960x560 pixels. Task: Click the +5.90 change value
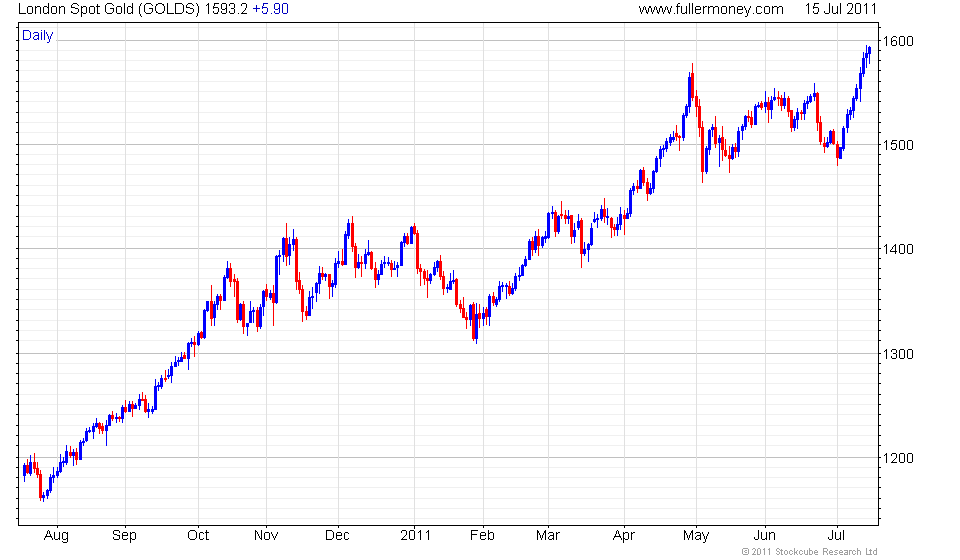(x=270, y=9)
